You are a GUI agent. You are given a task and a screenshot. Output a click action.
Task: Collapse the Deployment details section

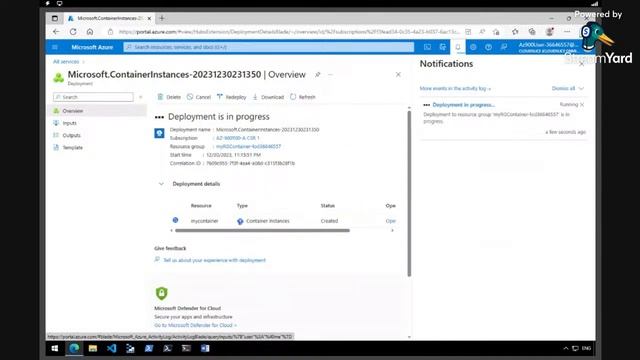pyautogui.click(x=161, y=184)
